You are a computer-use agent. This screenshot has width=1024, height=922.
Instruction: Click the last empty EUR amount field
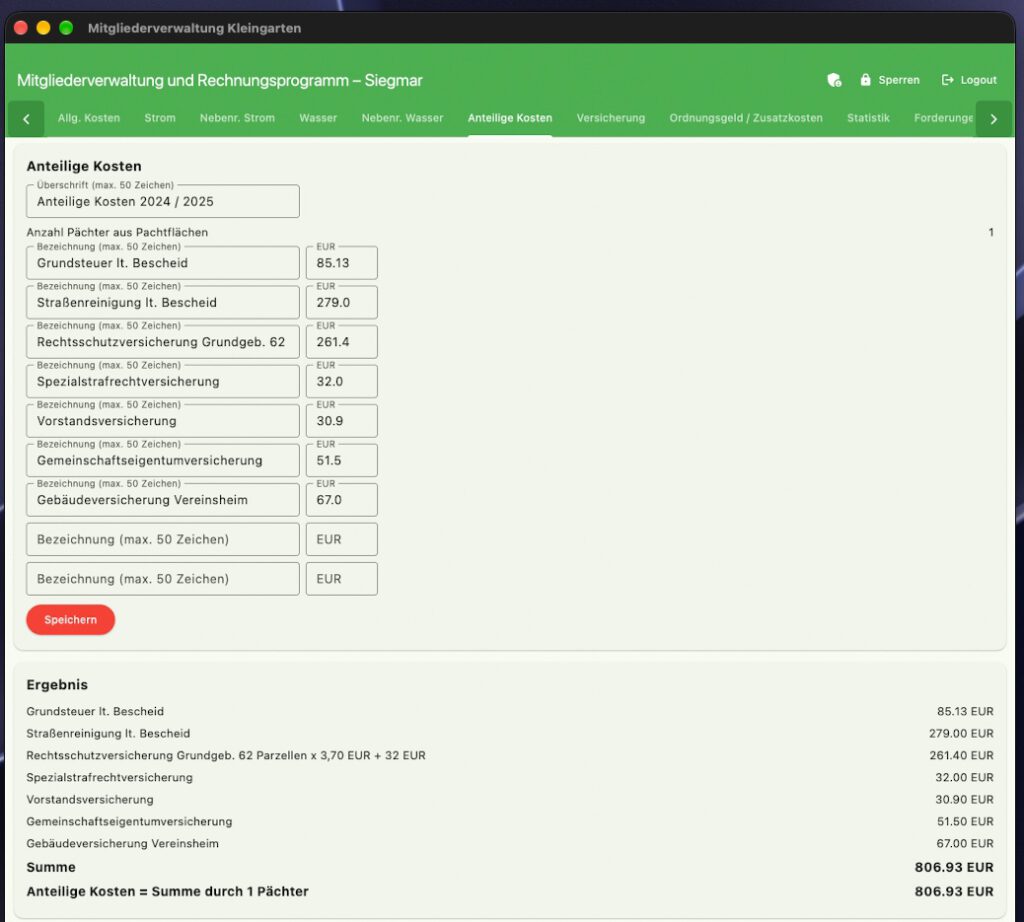[x=342, y=579]
